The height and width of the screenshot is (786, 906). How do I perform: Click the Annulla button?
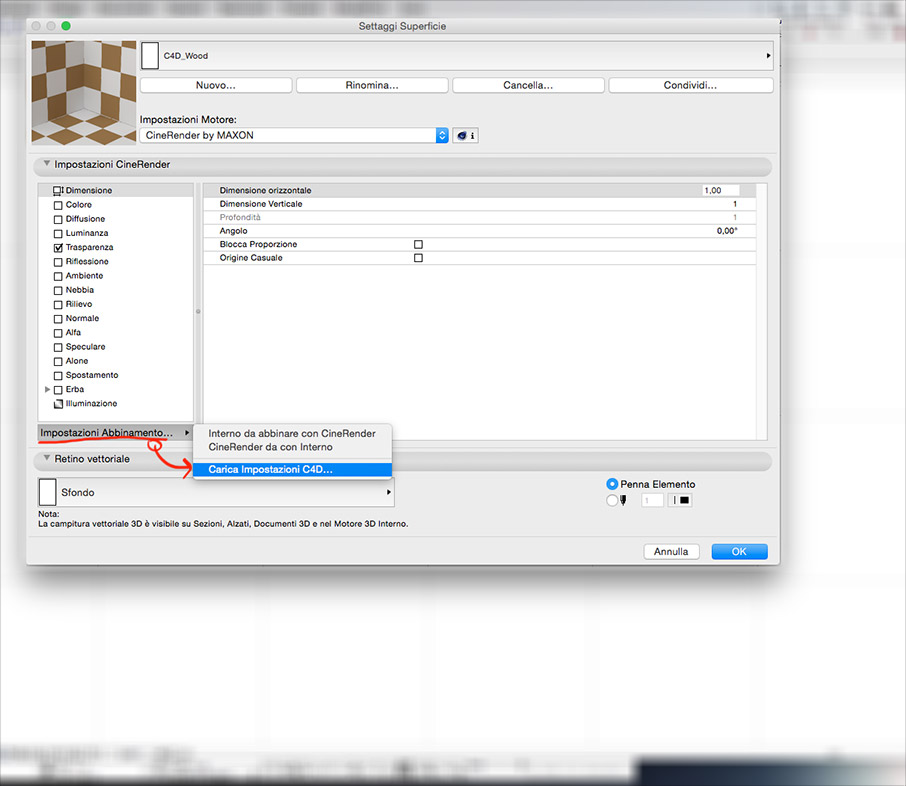(671, 551)
